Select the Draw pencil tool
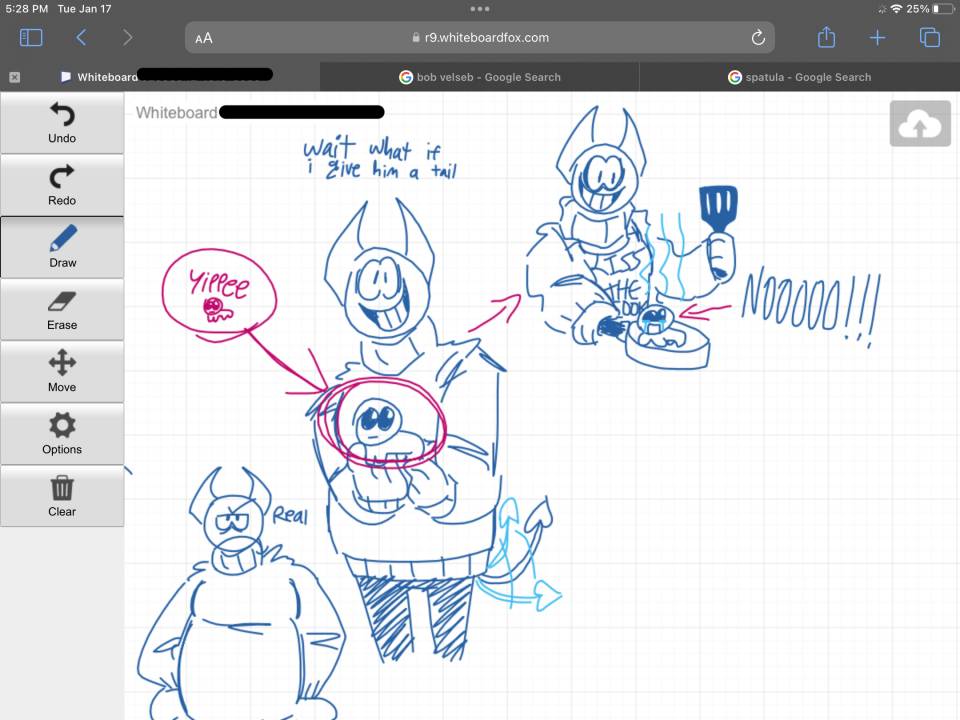This screenshot has width=960, height=720. 62,247
